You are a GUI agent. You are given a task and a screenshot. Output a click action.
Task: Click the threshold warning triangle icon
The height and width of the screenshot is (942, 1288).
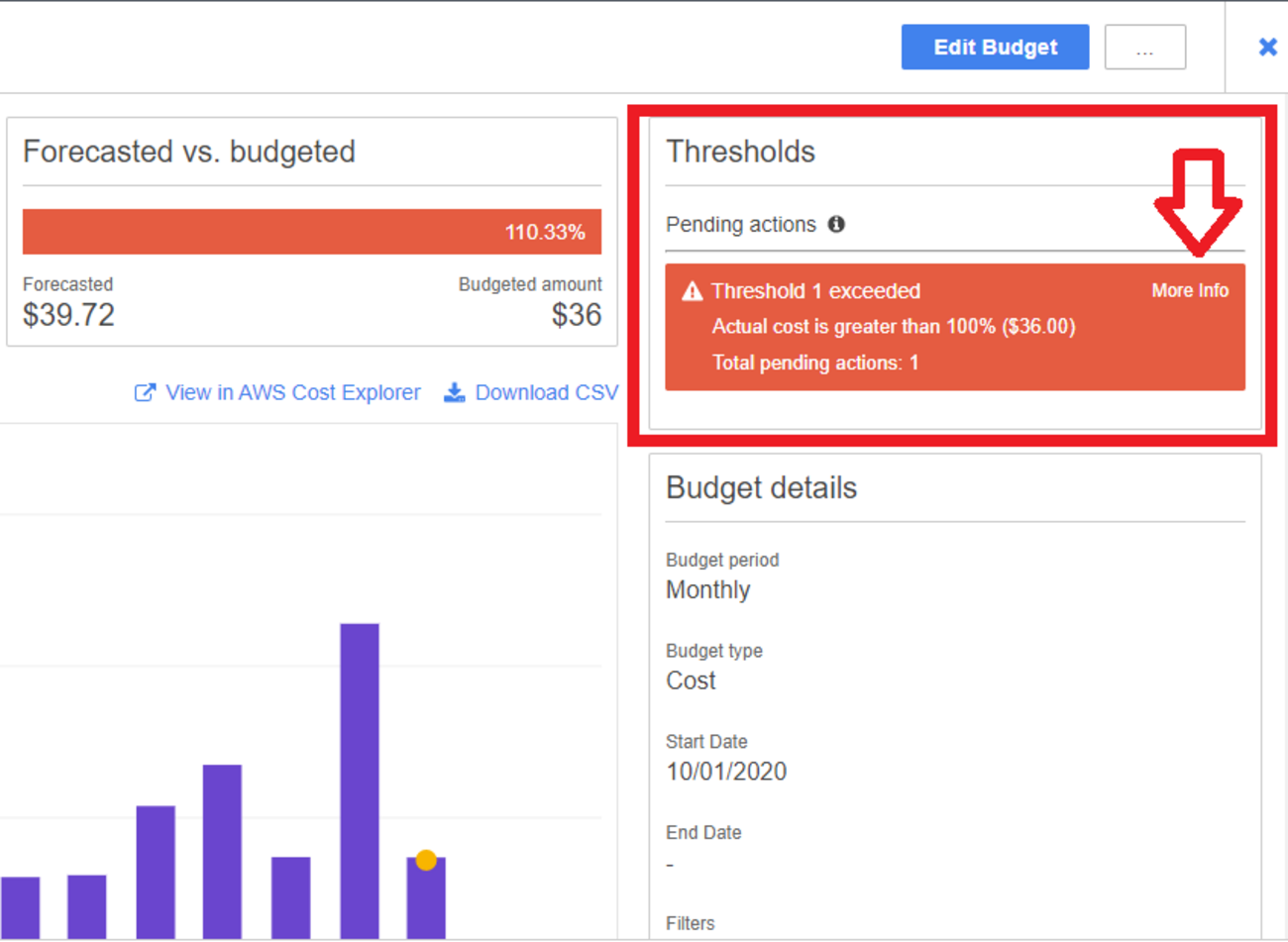(692, 291)
